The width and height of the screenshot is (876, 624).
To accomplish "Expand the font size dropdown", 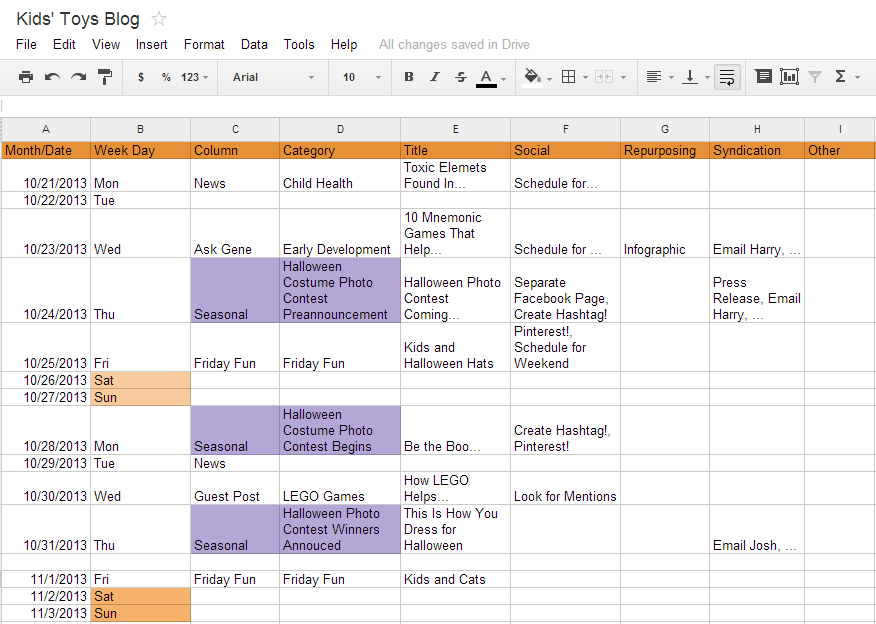I will point(362,77).
